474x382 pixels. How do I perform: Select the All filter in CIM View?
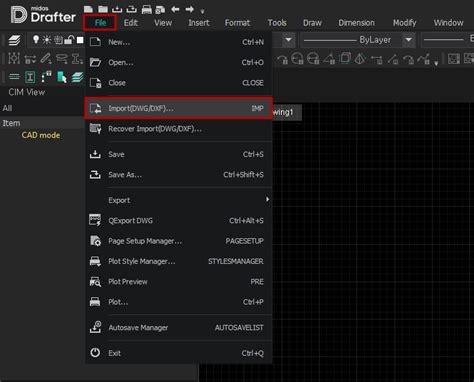(x=7, y=108)
